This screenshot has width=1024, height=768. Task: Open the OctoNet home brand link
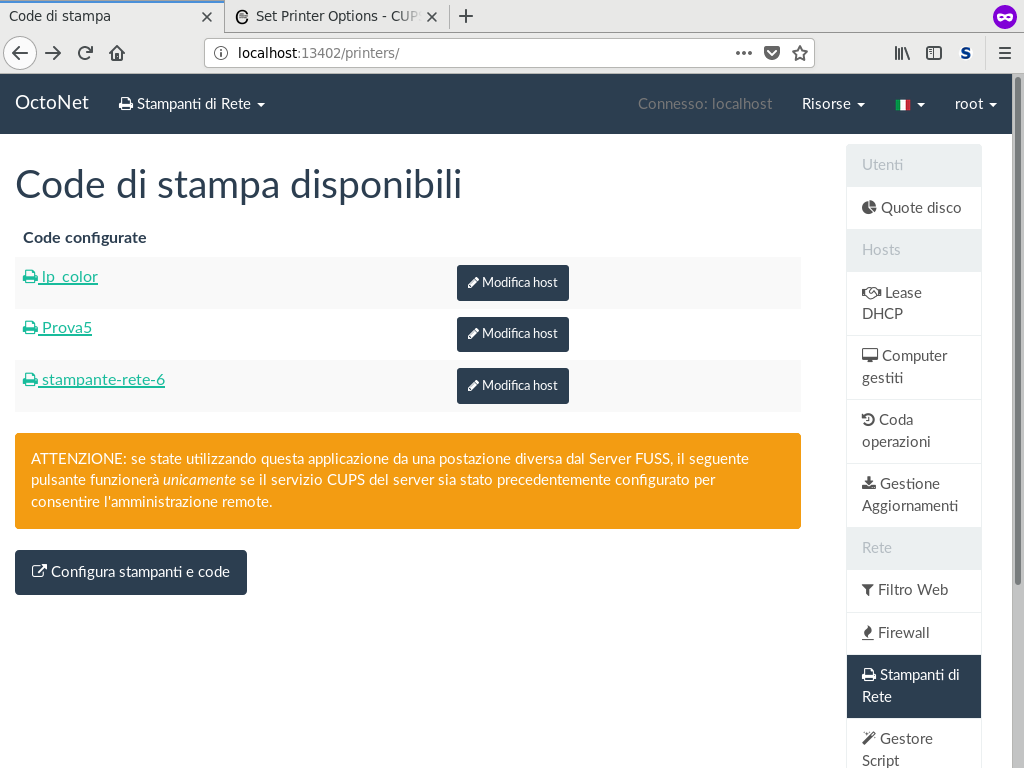(x=52, y=103)
